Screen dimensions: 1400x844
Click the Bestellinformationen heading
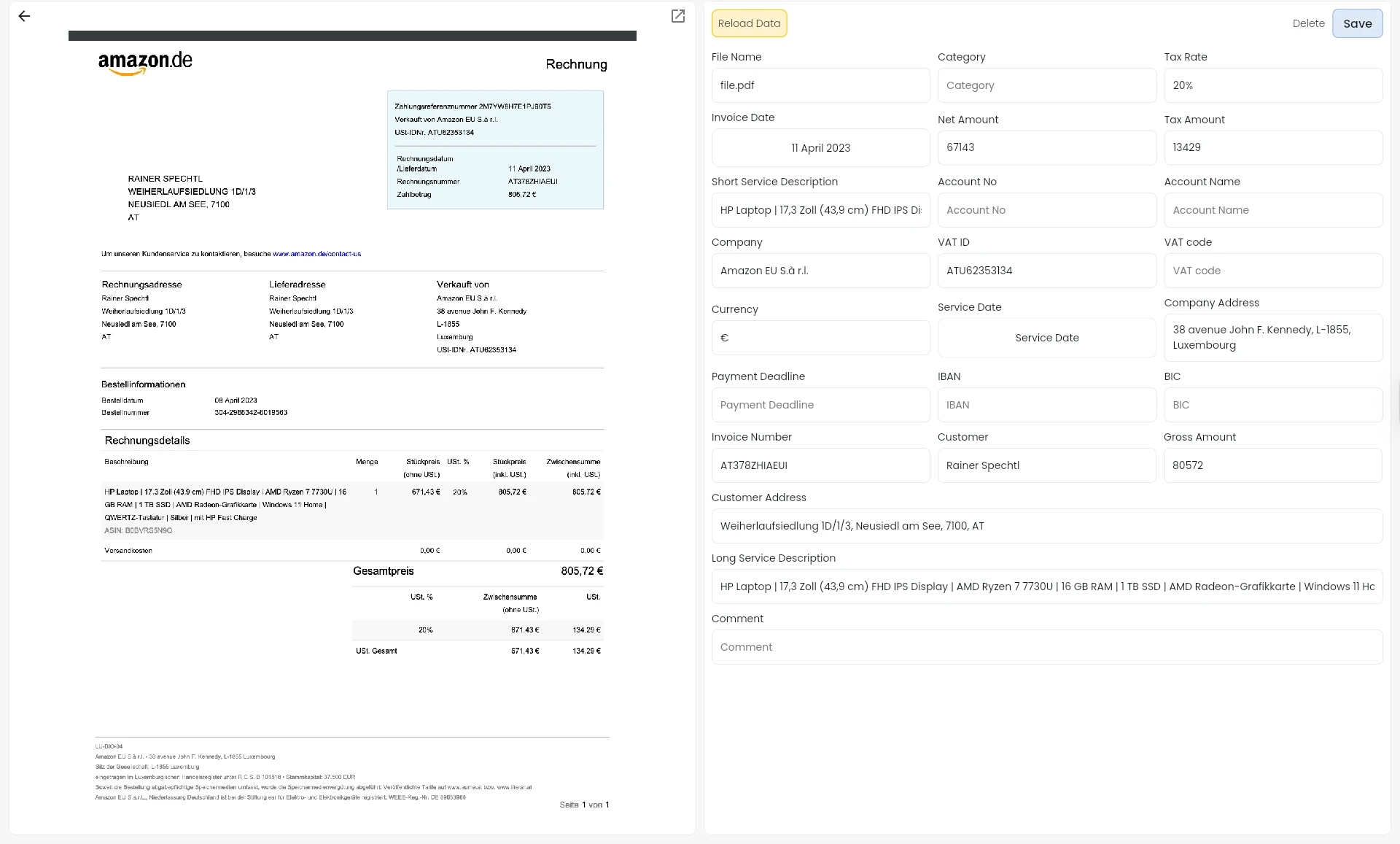pos(143,384)
